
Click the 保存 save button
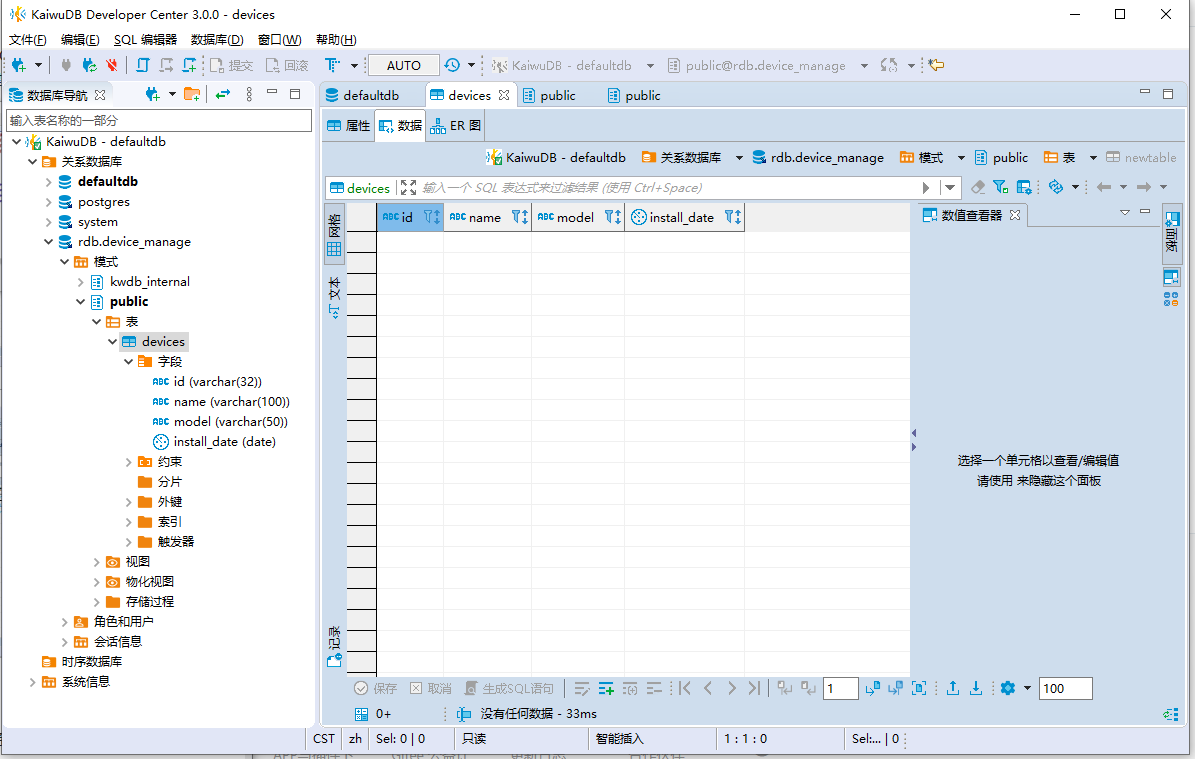376,688
